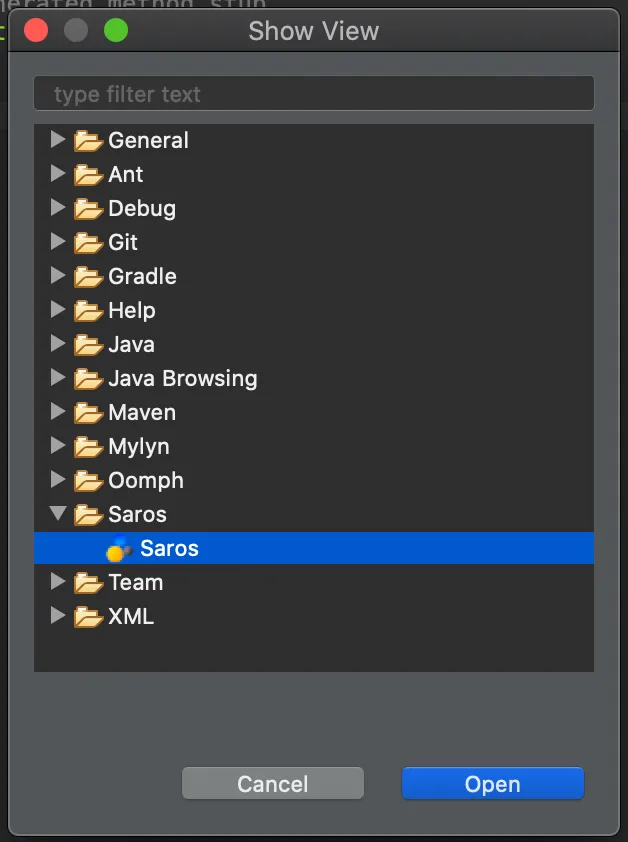
Task: Click the Java Browsing folder icon
Action: click(x=89, y=379)
